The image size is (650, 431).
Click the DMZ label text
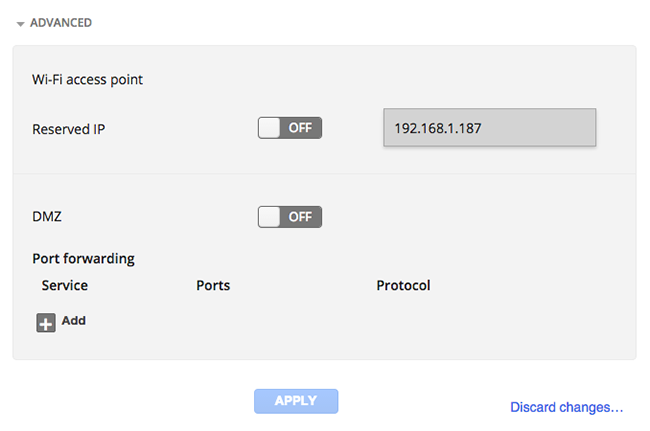[x=47, y=216]
